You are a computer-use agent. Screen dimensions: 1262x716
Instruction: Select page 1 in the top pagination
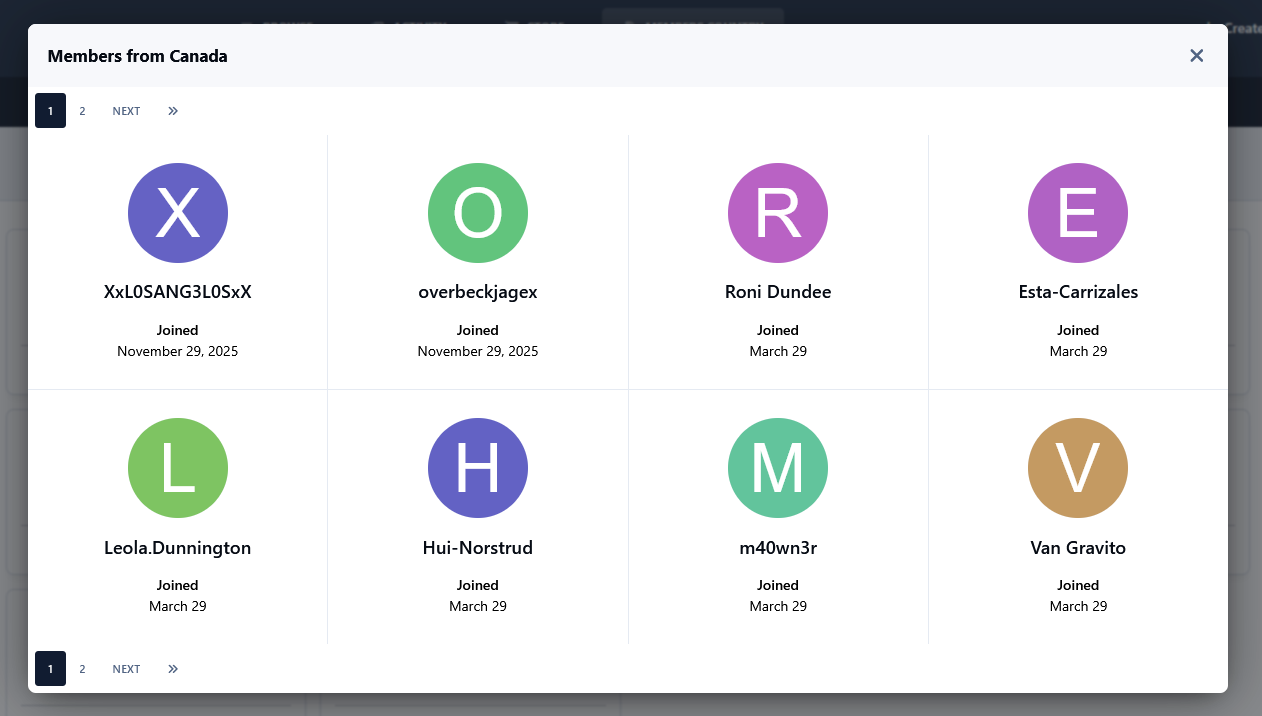pos(50,111)
